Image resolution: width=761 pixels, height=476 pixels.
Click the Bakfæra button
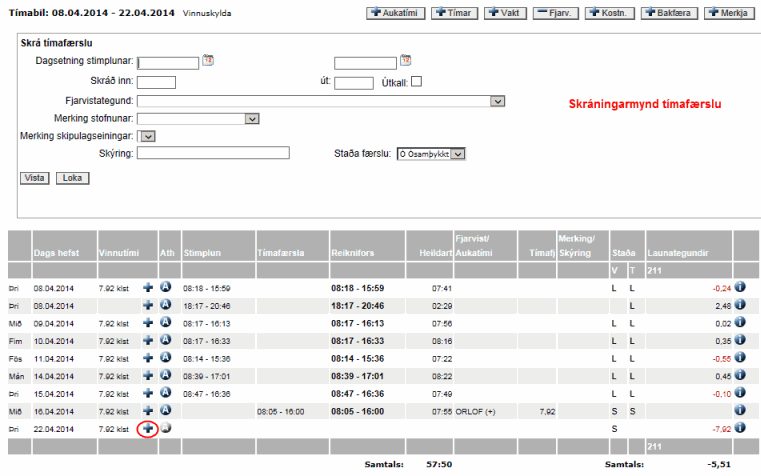tap(669, 13)
